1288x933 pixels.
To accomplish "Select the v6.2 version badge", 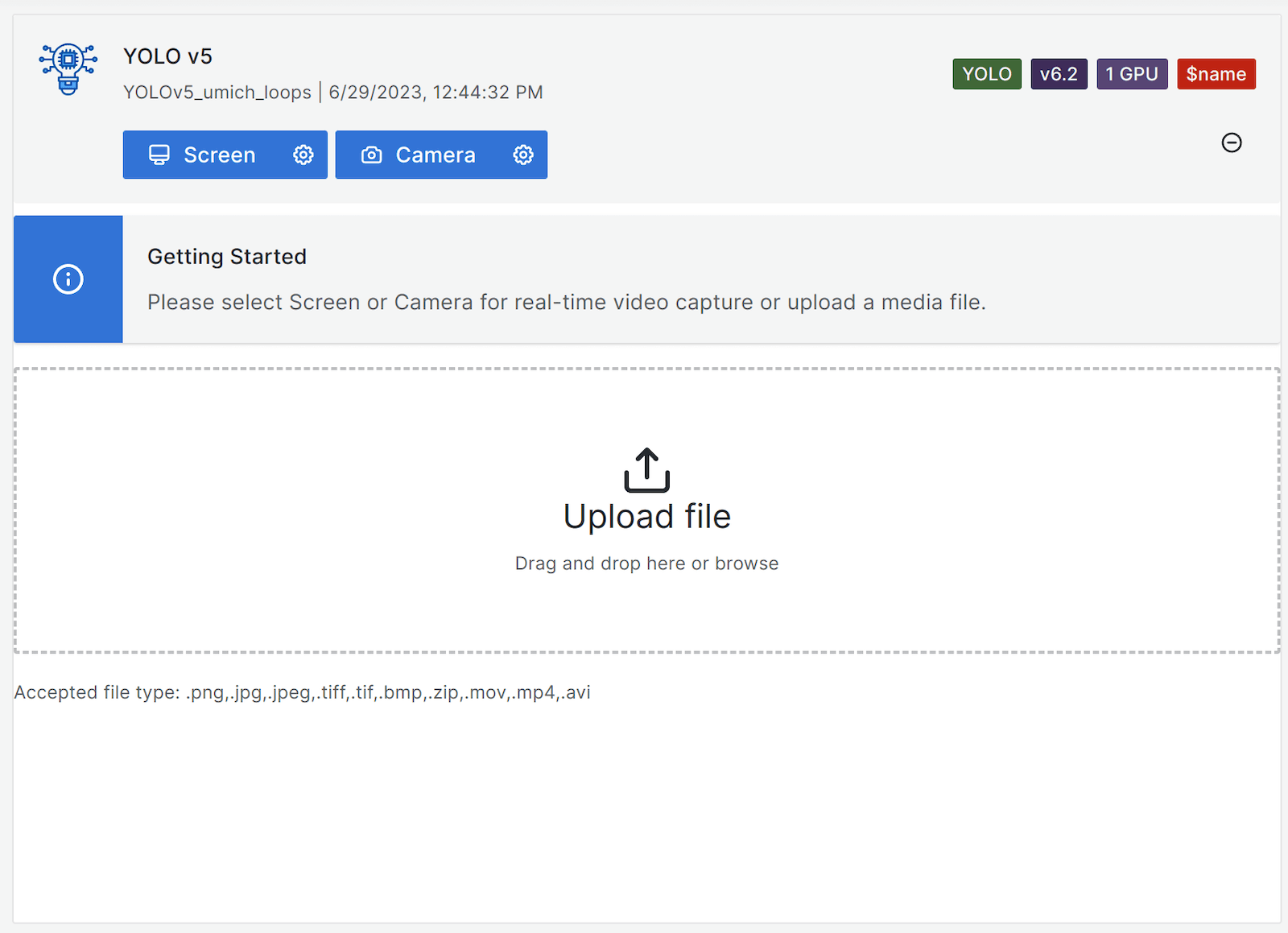I will (x=1058, y=74).
